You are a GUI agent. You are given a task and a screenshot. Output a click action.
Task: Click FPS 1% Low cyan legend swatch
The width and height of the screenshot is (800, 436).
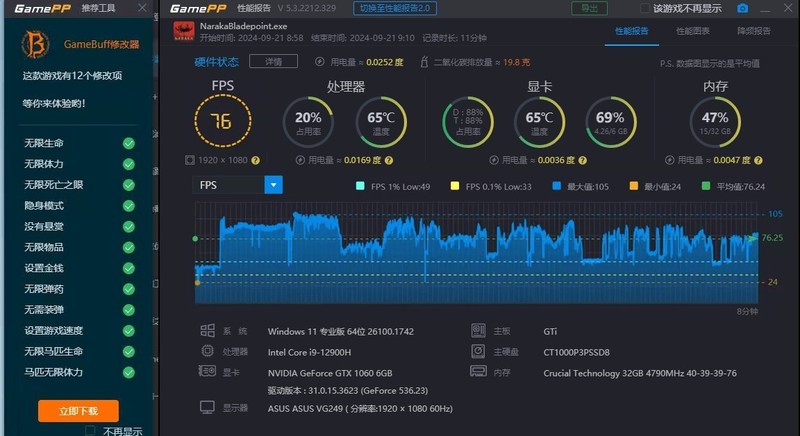[360, 186]
